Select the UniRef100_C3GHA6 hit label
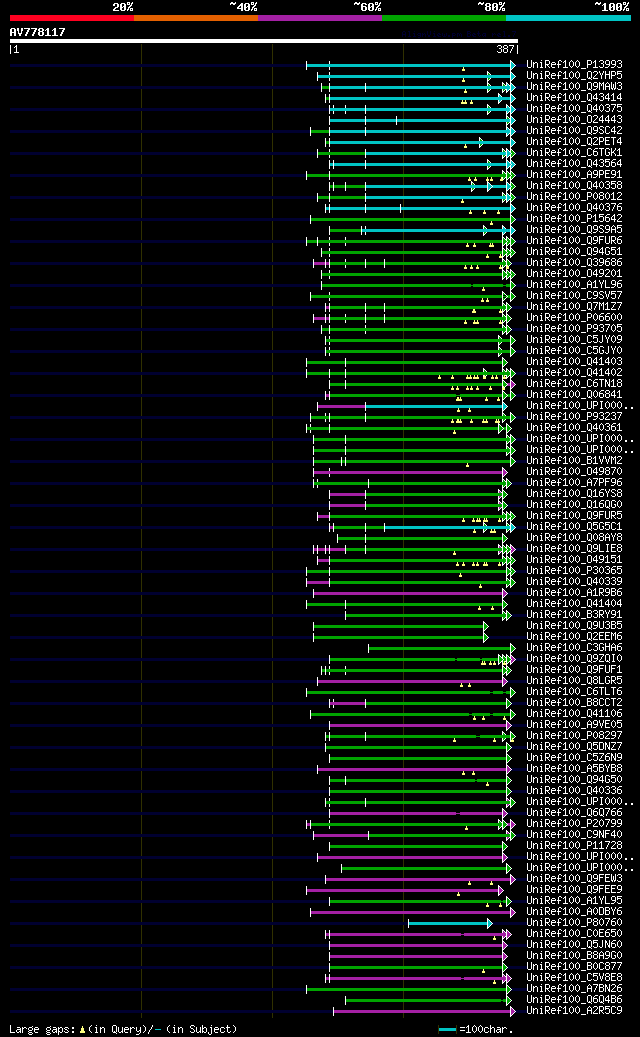 [575, 647]
